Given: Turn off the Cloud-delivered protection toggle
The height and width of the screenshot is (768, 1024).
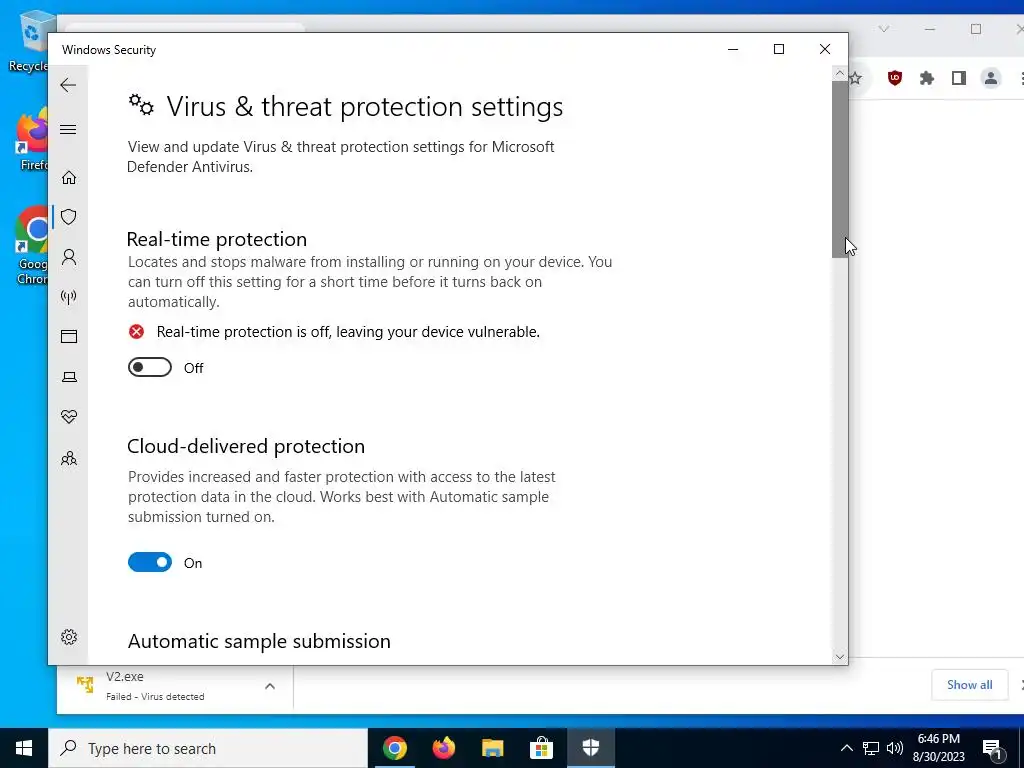Looking at the screenshot, I should click(150, 562).
